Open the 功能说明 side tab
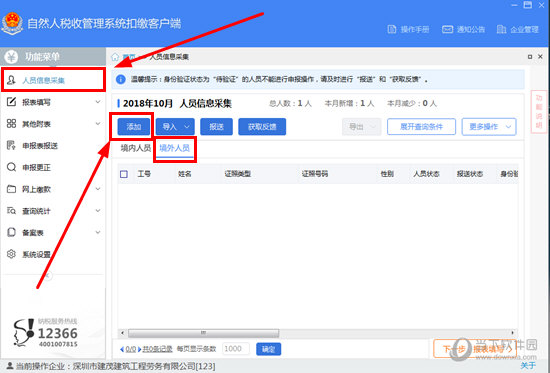550x373 pixels. [539, 112]
